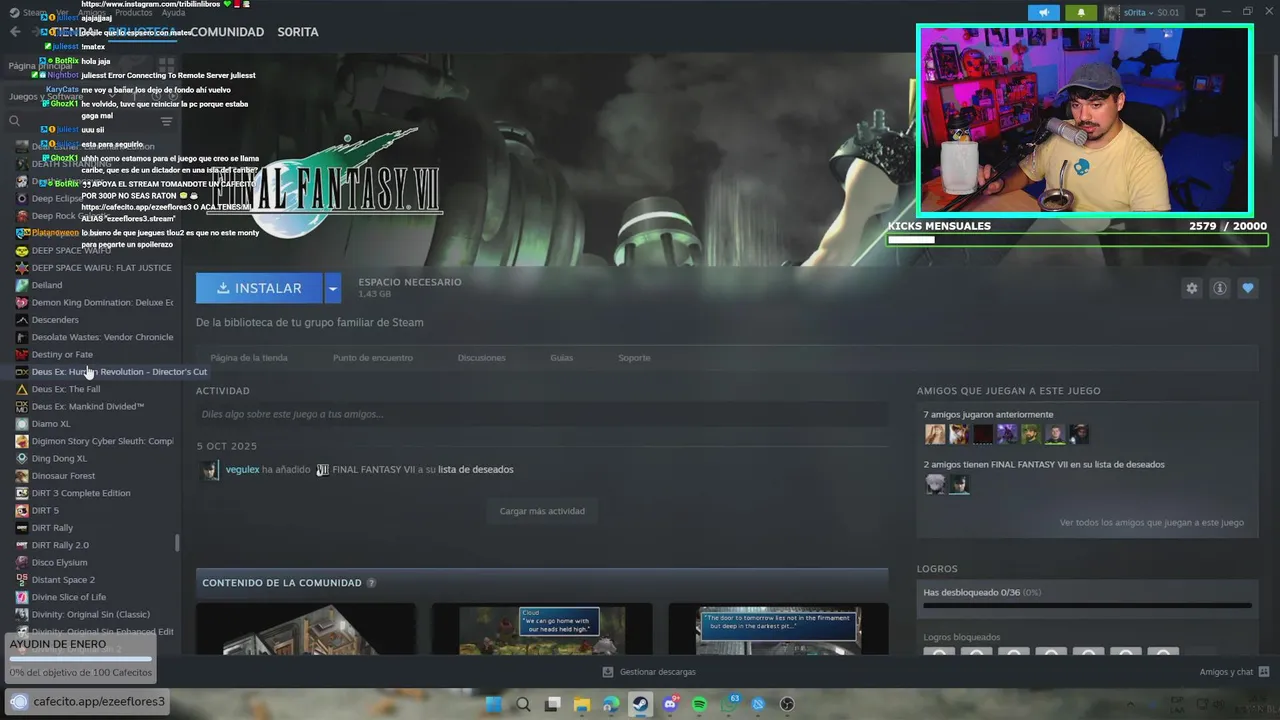This screenshot has width=1280, height=720.
Task: Click first friend avatar who played previously
Action: click(x=935, y=434)
